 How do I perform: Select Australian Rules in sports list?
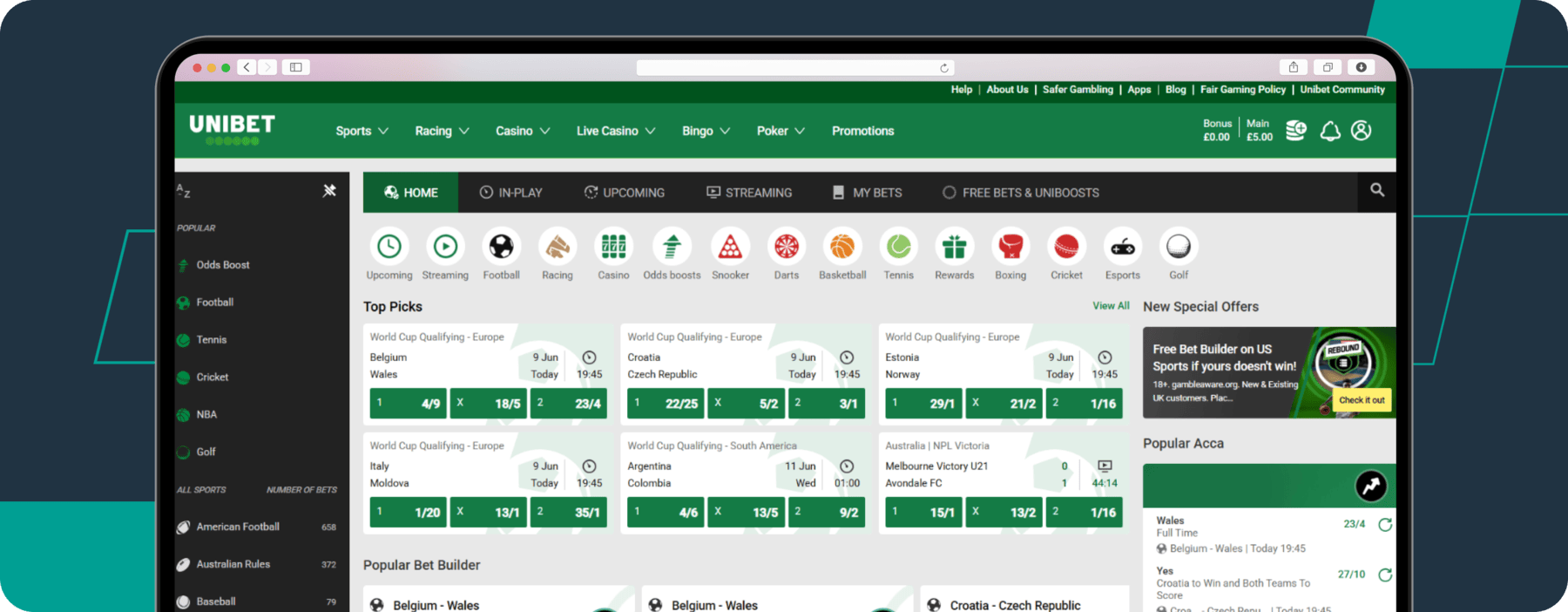256,565
